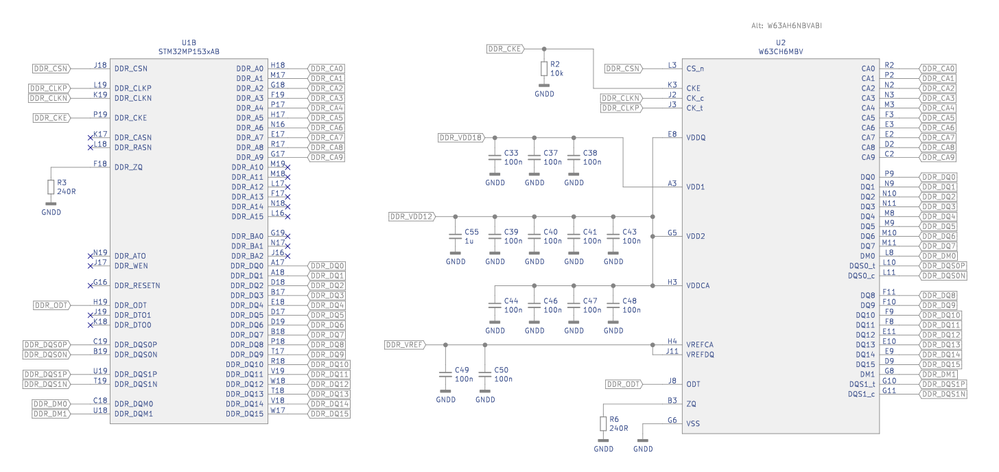Click no-connect marker on pin G16

90,286
